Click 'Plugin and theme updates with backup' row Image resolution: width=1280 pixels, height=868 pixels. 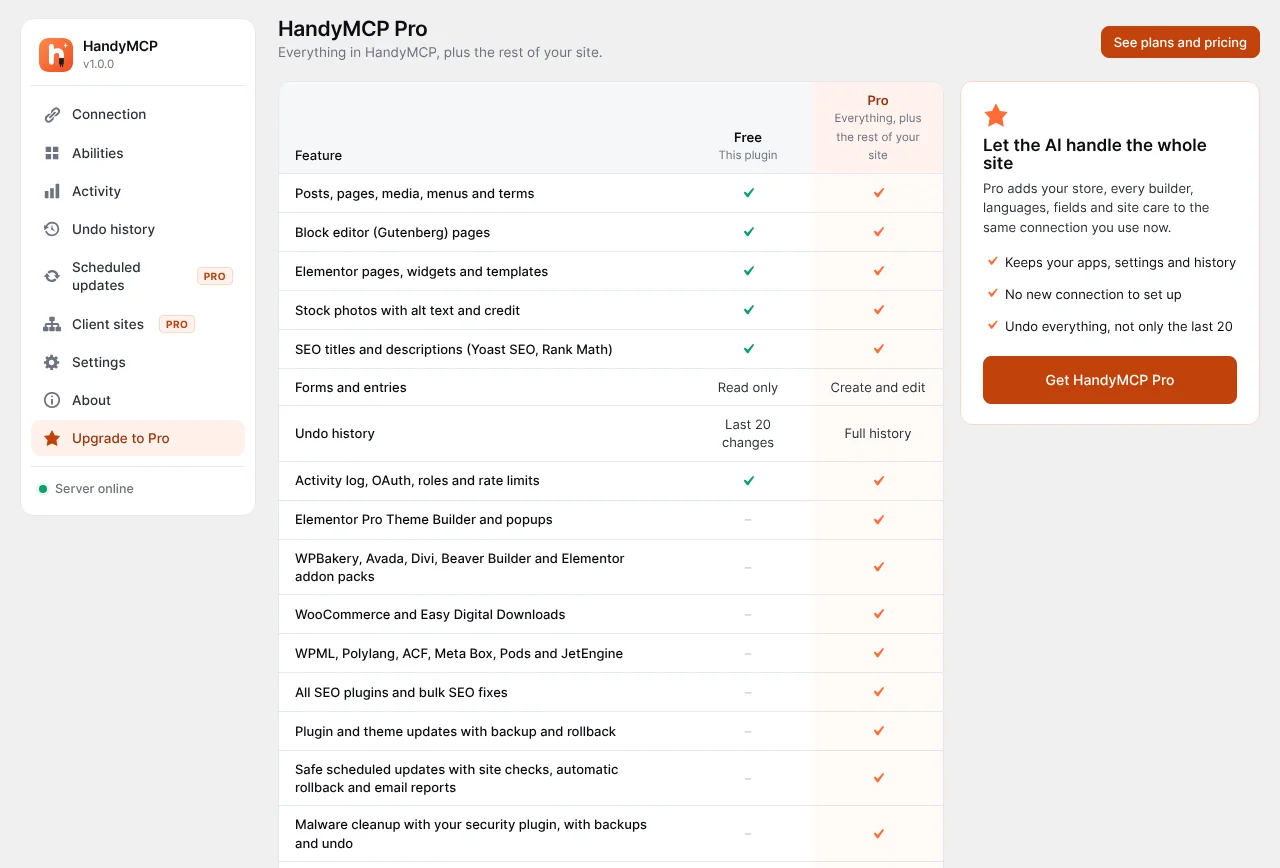click(611, 731)
